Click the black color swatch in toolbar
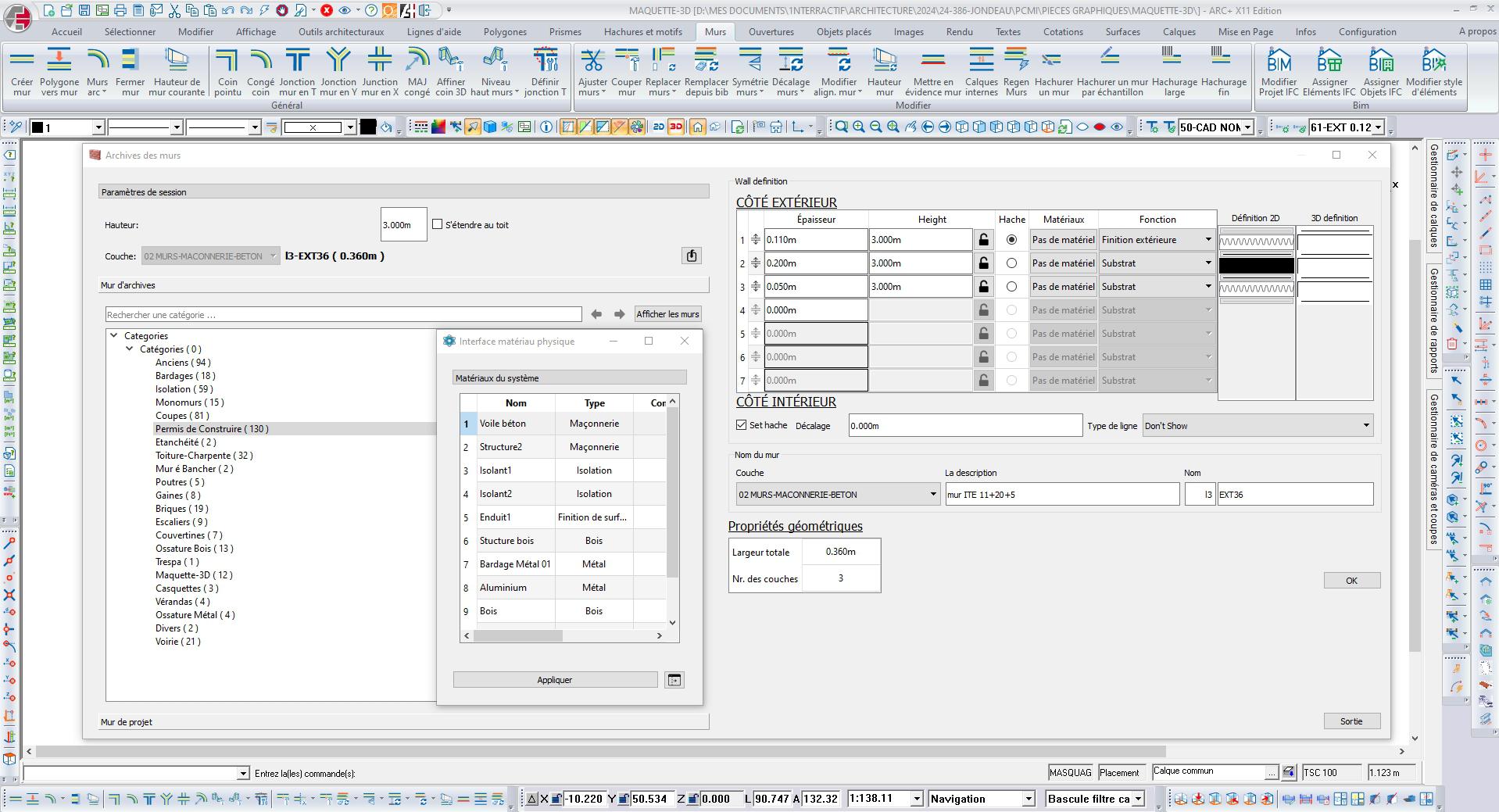Screen dimensions: 1499x812 (368, 127)
